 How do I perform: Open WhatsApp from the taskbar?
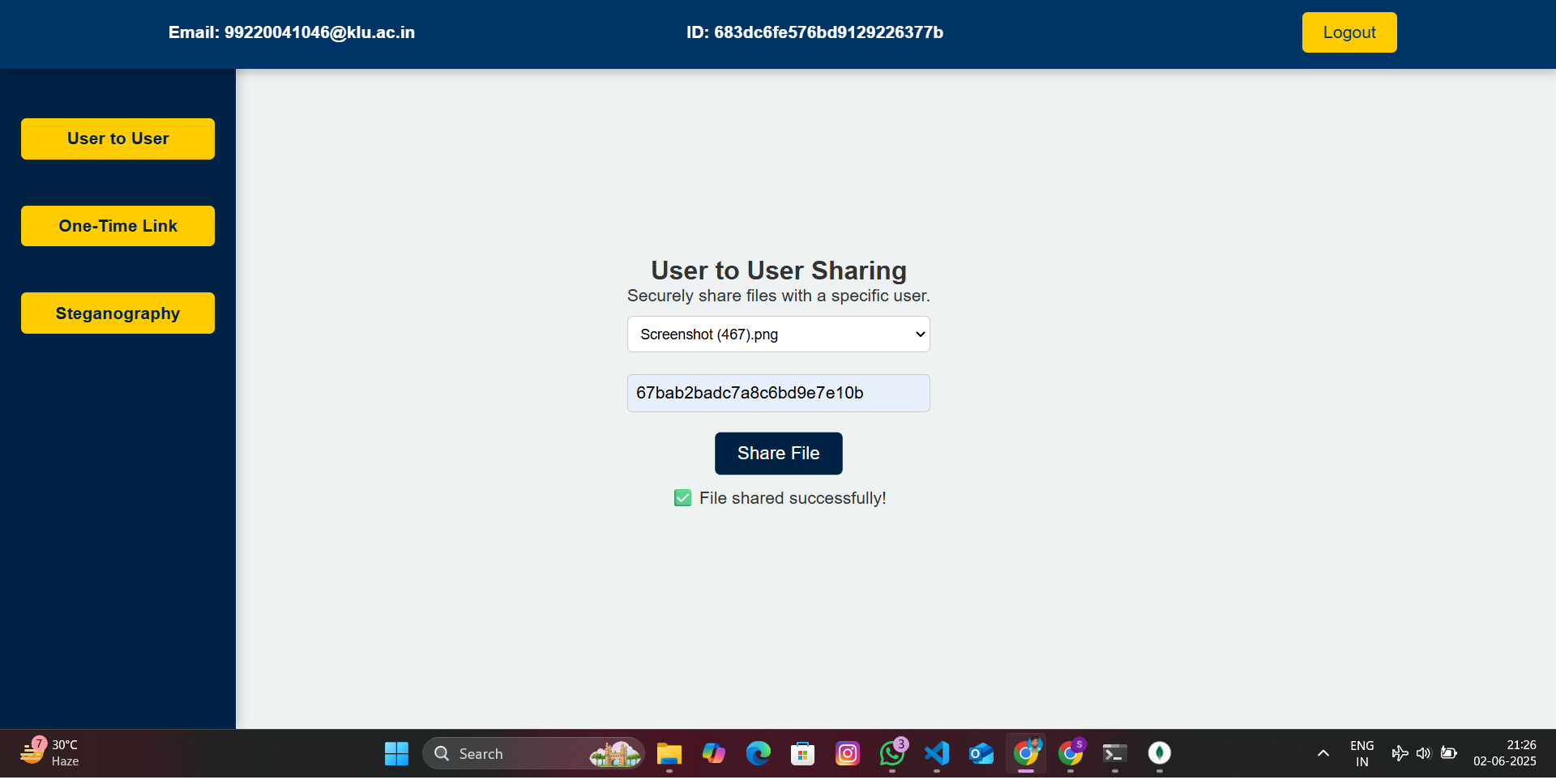(x=892, y=754)
